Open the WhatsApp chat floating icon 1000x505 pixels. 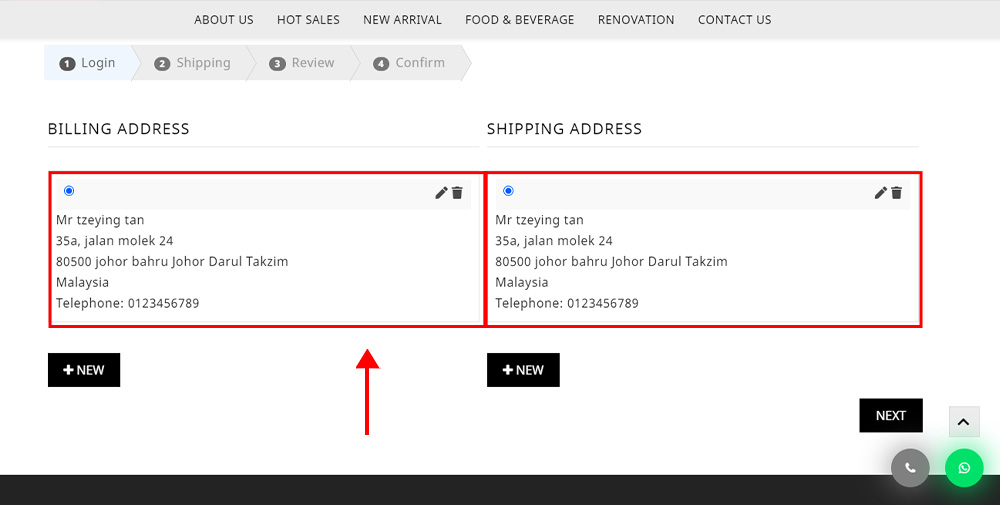(964, 468)
